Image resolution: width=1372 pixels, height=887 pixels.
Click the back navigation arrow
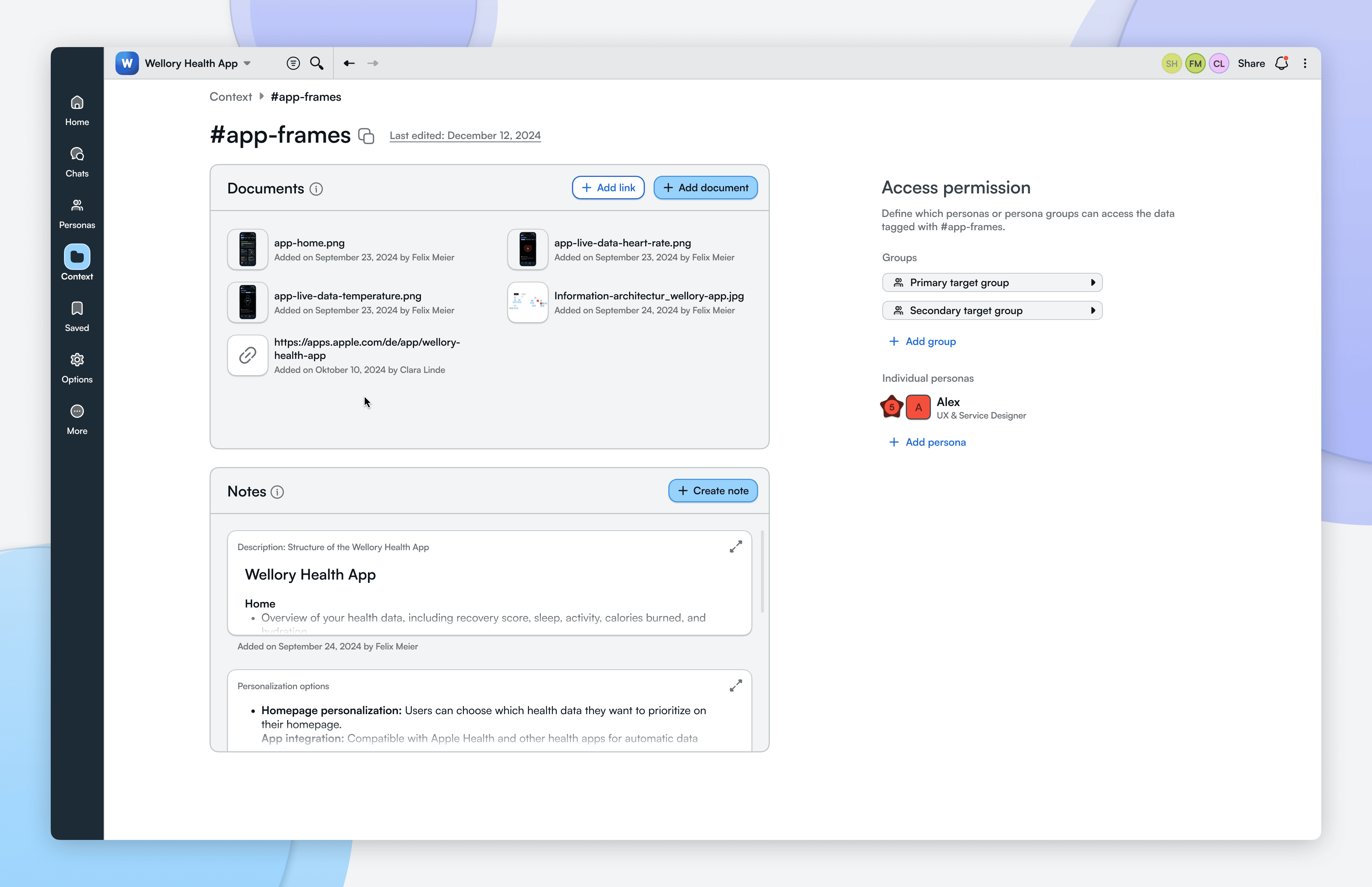349,63
